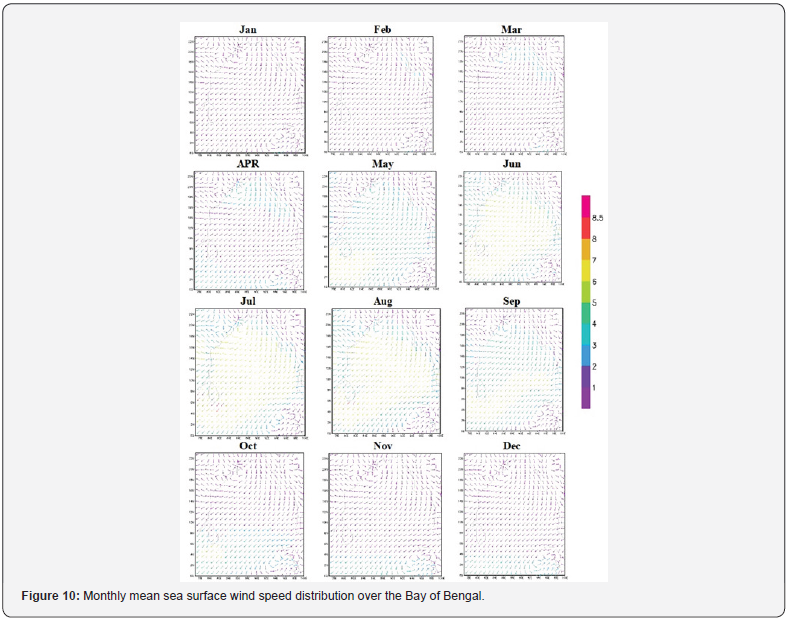
Task: Click the 'Oct' panel title
Action: pyautogui.click(x=248, y=446)
